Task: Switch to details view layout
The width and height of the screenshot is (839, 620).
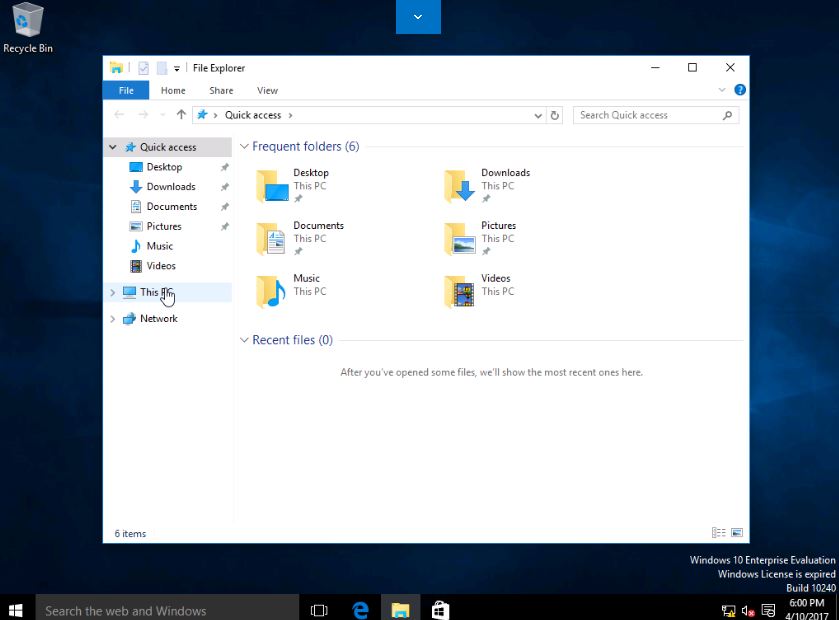Action: point(718,533)
